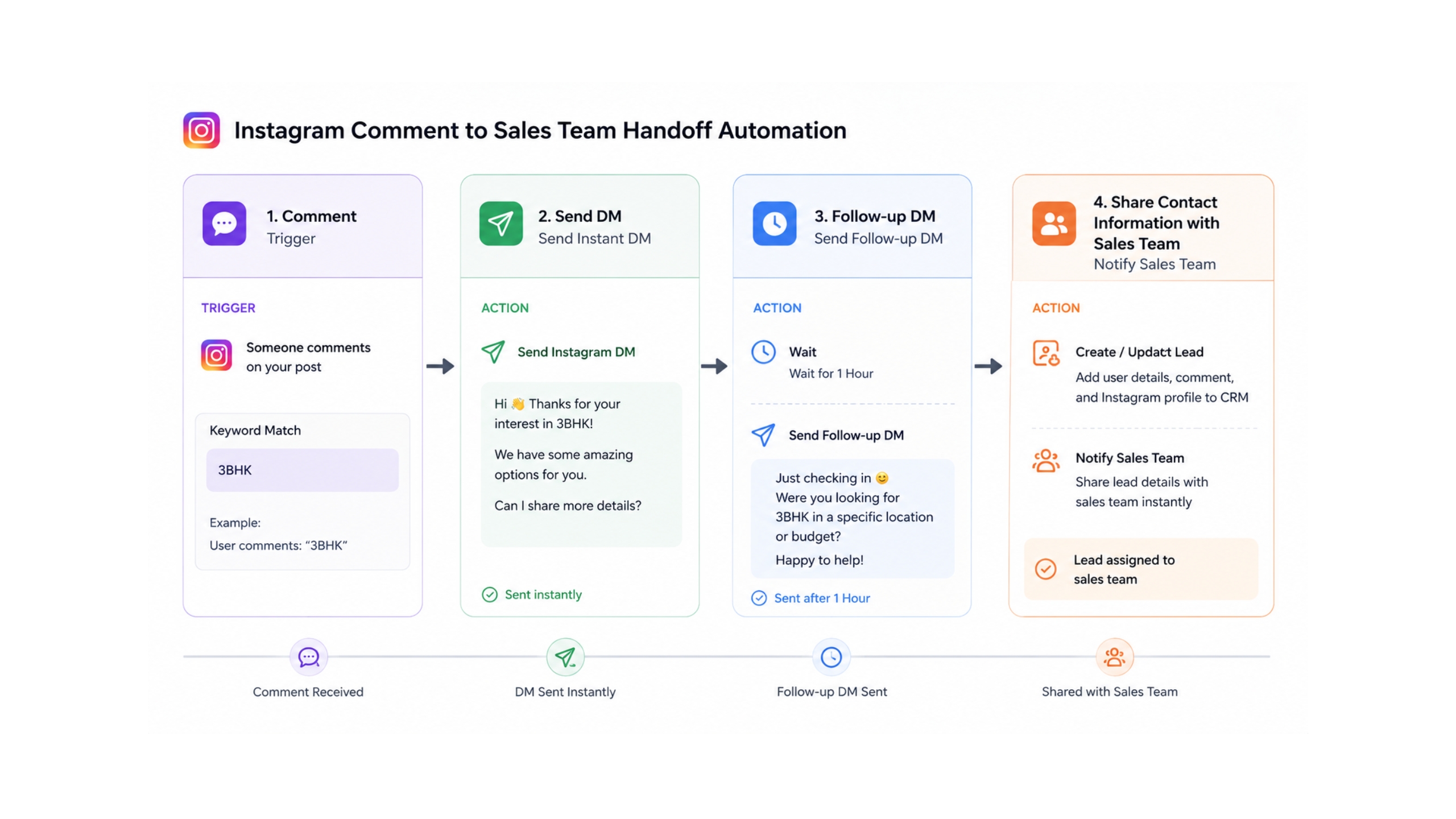Click the Shared with Sales Team caption
The width and height of the screenshot is (1456, 819).
coord(1110,692)
